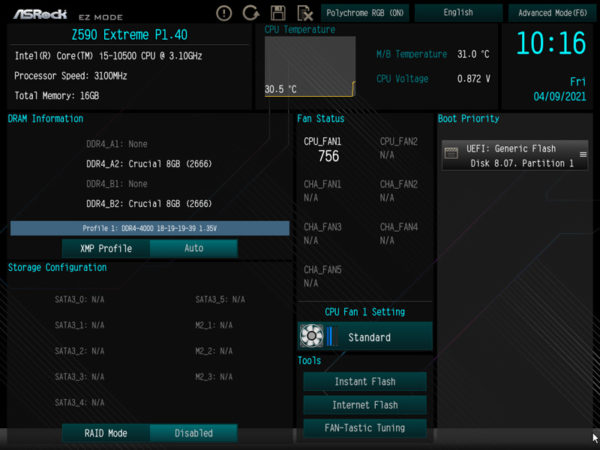Screen dimensions: 600x450
Task: Click CPU_FAN1 speed 756
Action: click(x=328, y=156)
